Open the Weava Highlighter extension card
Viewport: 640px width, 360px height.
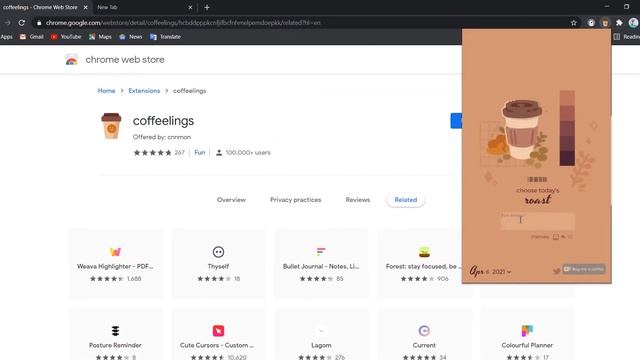point(116,264)
